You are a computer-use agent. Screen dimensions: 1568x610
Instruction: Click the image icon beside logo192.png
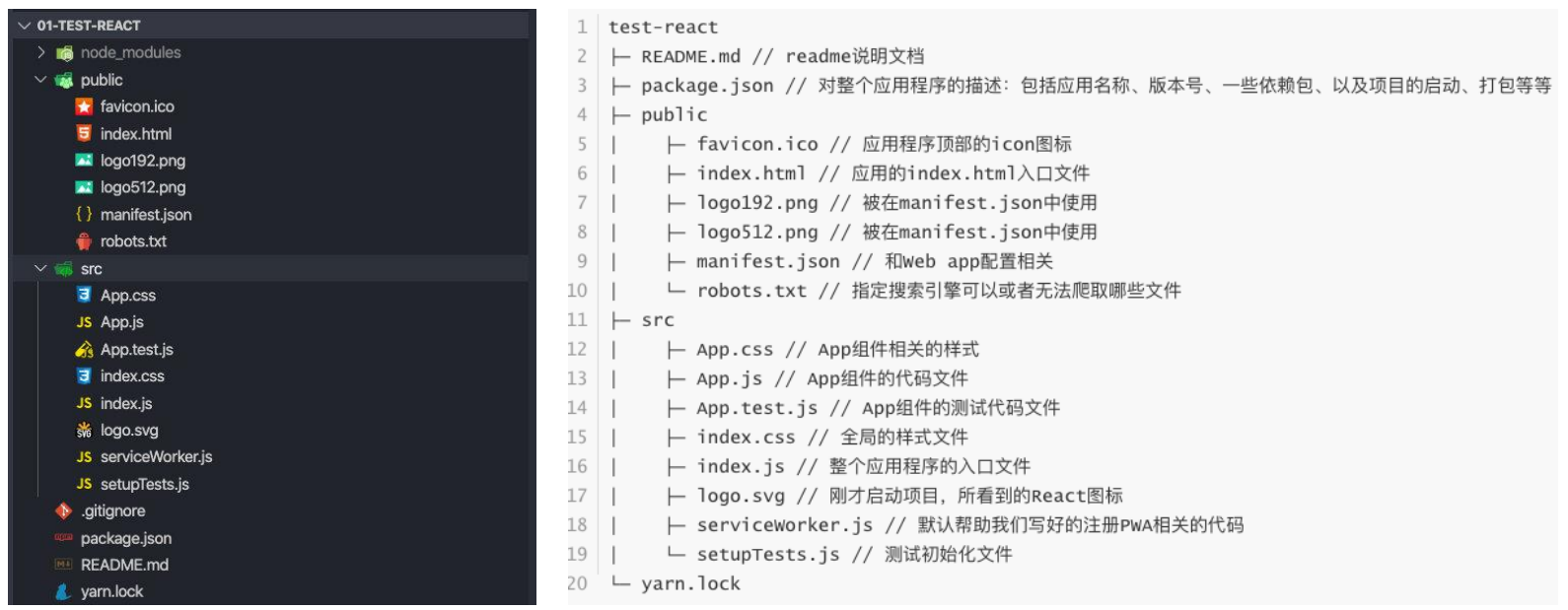85,160
